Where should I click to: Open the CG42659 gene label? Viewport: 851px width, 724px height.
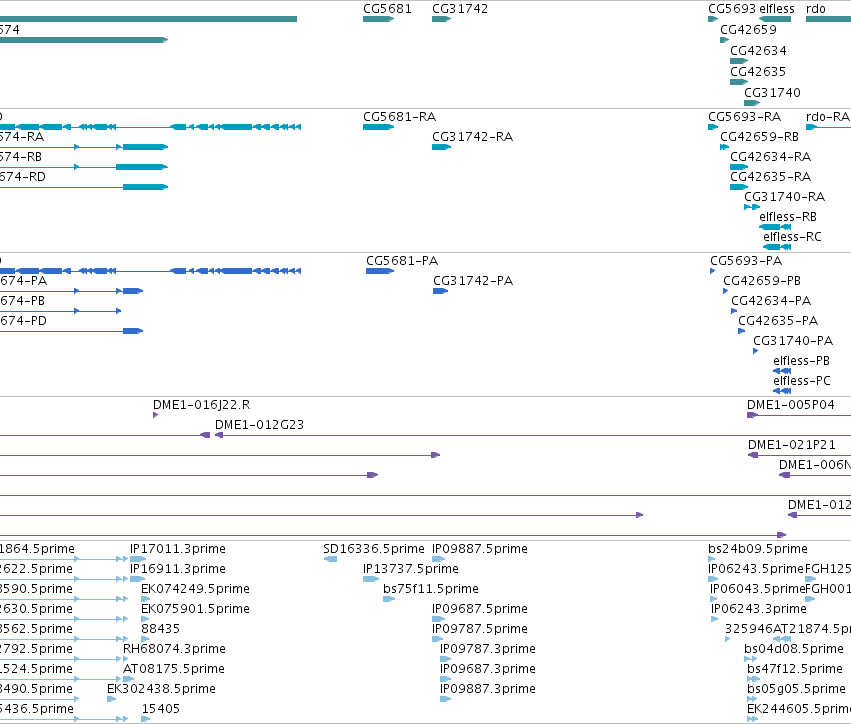tap(748, 30)
